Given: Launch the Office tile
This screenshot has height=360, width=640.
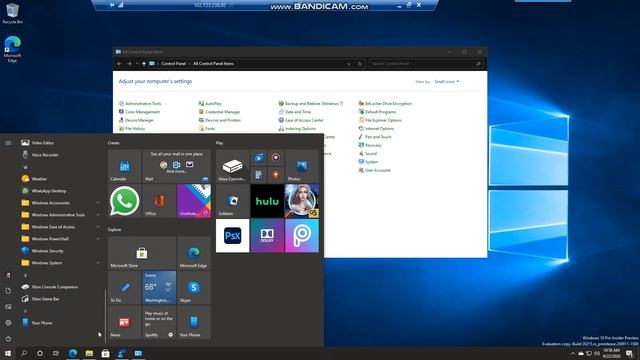Looking at the screenshot, I should pyautogui.click(x=159, y=201).
